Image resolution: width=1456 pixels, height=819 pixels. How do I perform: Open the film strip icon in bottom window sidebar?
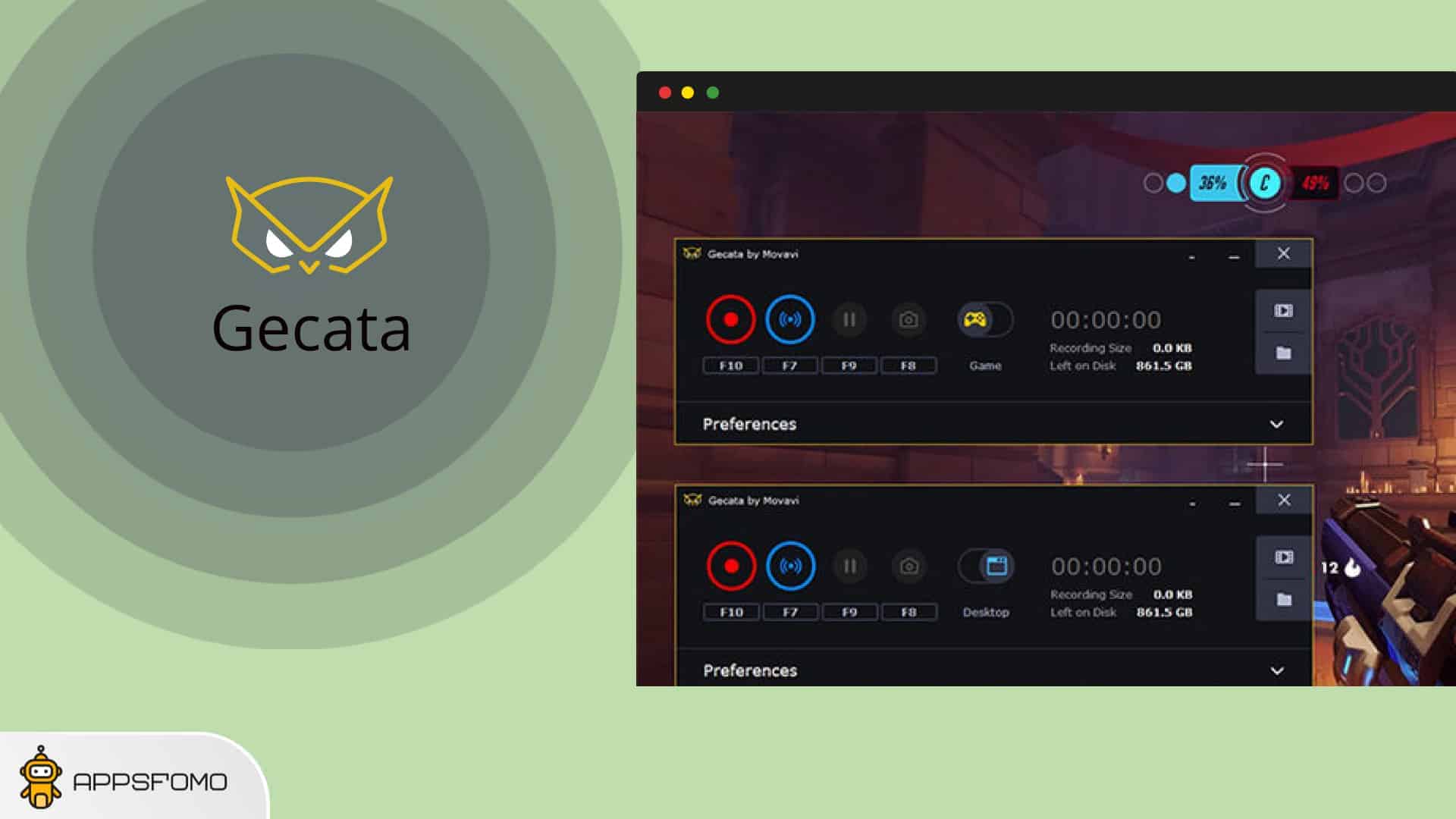point(1284,557)
